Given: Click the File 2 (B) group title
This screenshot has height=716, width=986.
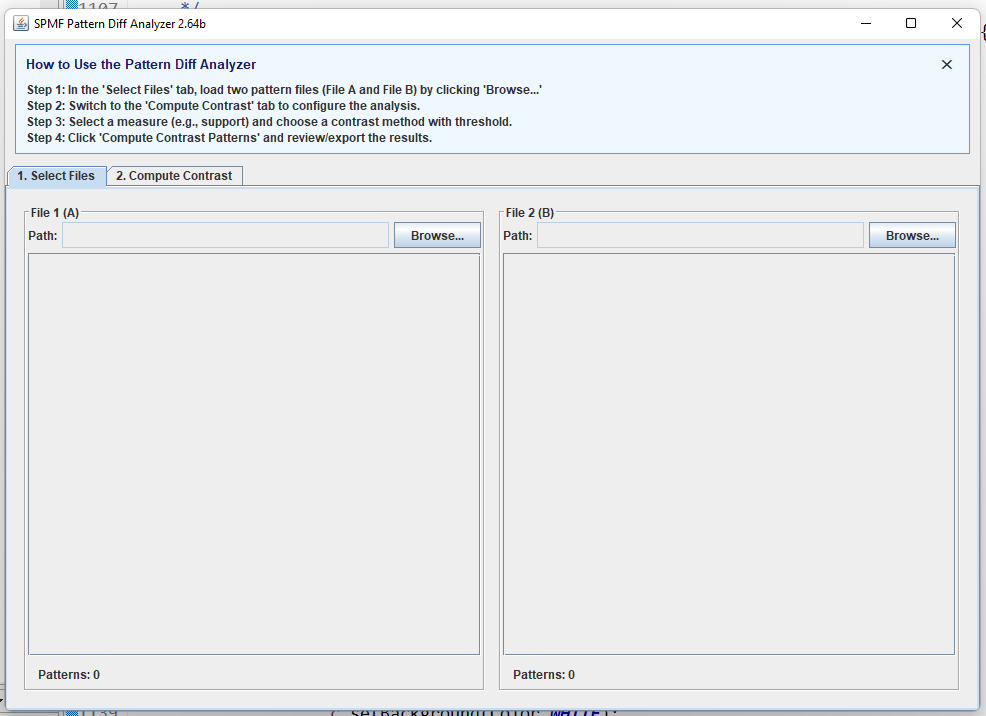Looking at the screenshot, I should pyautogui.click(x=530, y=213).
